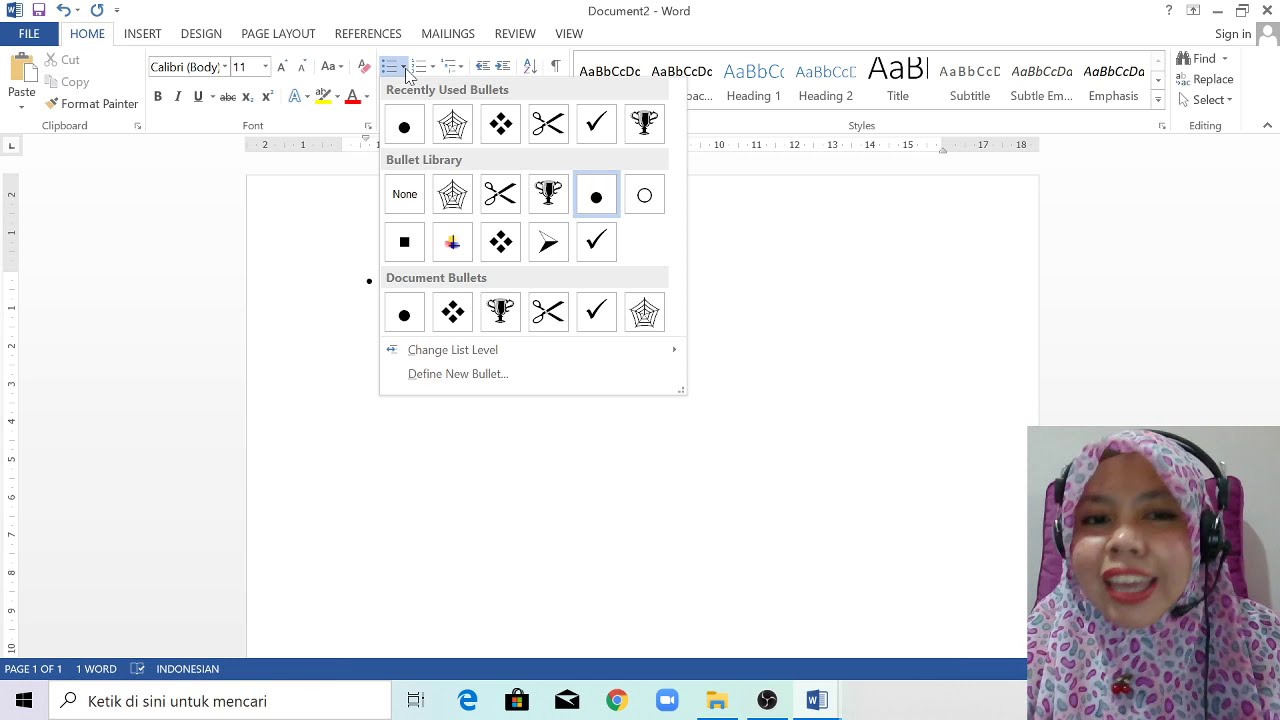Pick the checkmark bullet in Recently Used Bullets
The image size is (1280, 720).
point(596,124)
